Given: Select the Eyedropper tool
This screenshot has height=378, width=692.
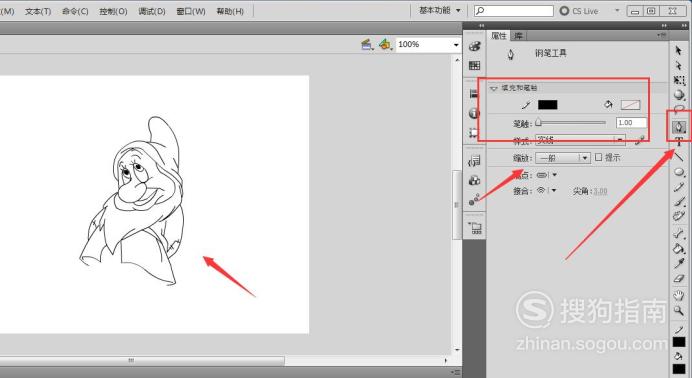Looking at the screenshot, I should coord(679,263).
